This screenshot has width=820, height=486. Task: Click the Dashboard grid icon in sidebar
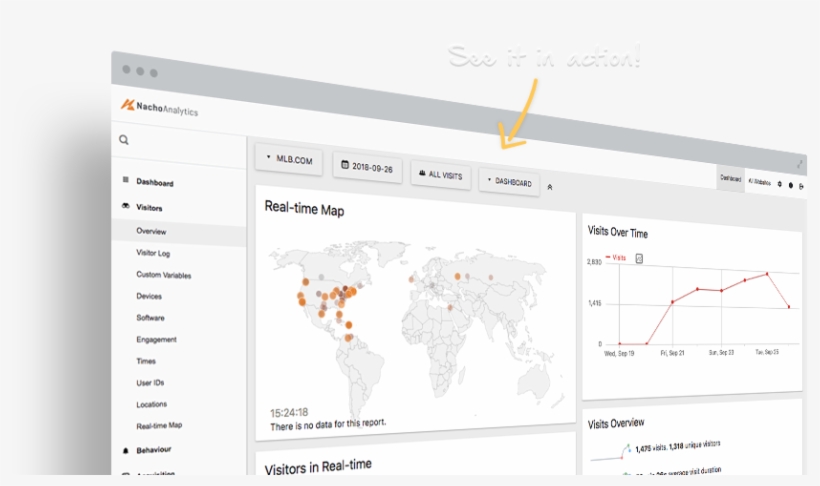[x=126, y=179]
